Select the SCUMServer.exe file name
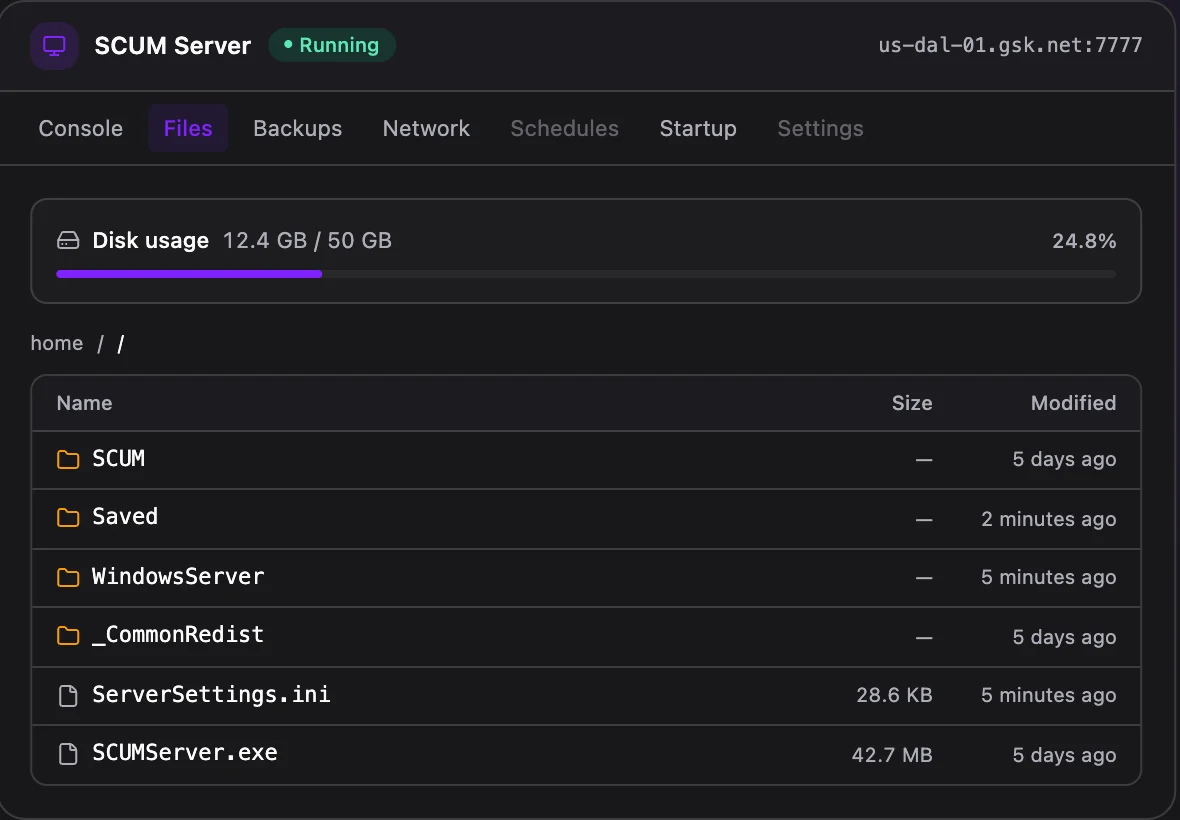1180x820 pixels. tap(185, 753)
